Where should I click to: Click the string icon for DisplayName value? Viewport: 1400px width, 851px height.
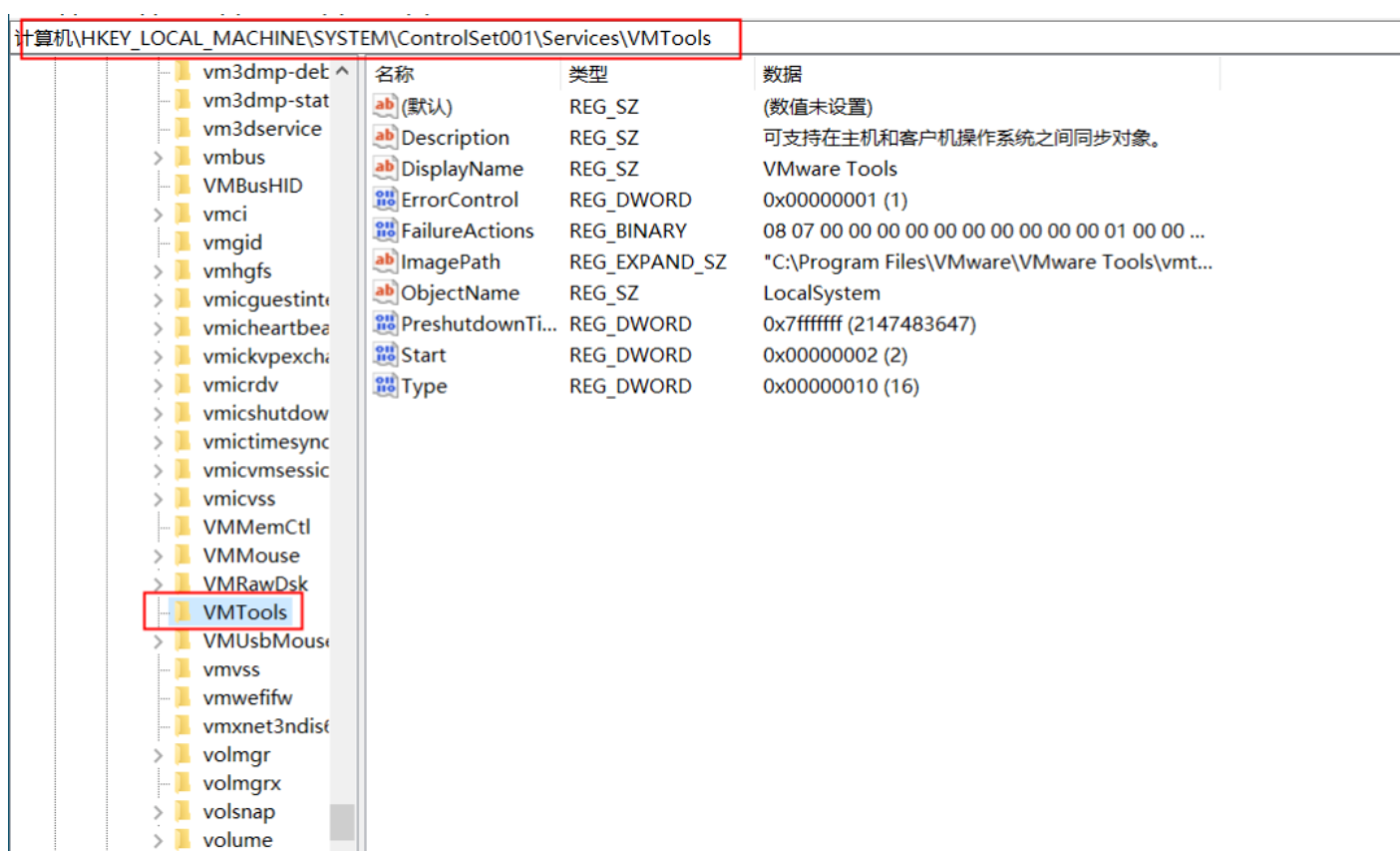pos(385,168)
